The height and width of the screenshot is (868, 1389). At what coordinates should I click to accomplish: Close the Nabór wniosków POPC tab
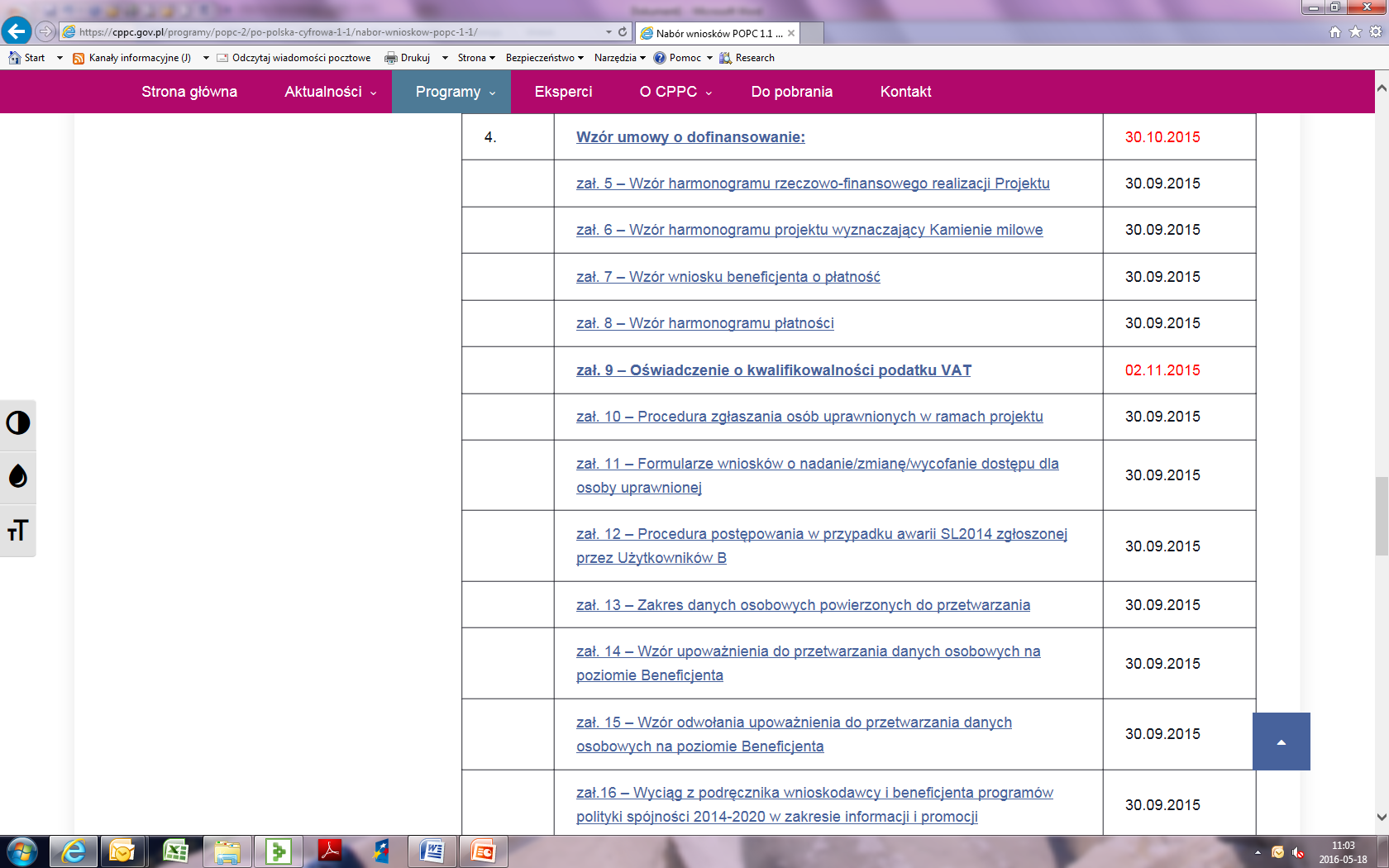point(791,33)
